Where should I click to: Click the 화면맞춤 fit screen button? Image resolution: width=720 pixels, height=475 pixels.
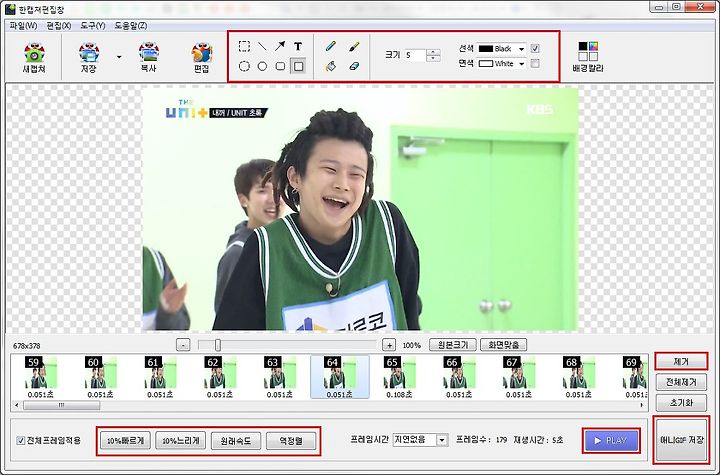point(503,345)
